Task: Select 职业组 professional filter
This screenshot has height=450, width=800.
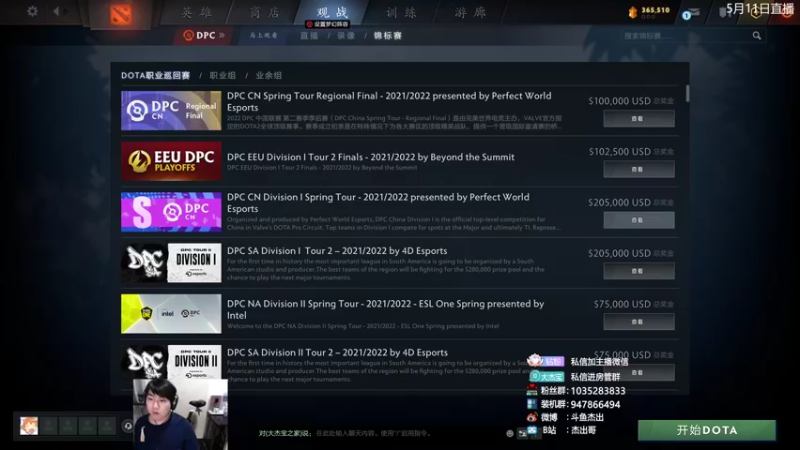Action: click(x=223, y=76)
